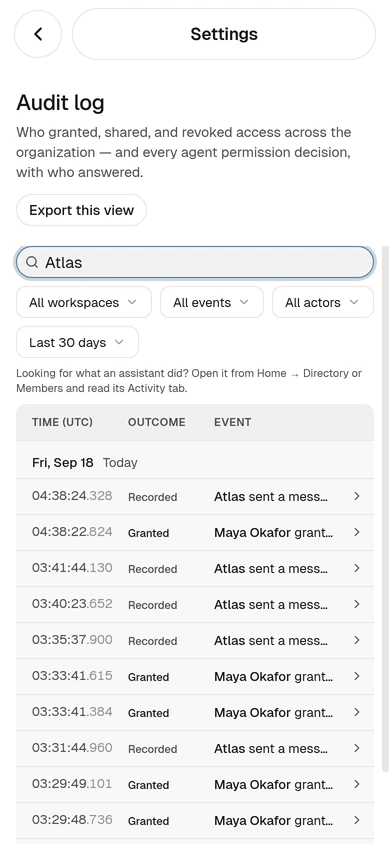Open details chevron for 04:38:22.824 row
The height and width of the screenshot is (844, 390).
(x=357, y=532)
